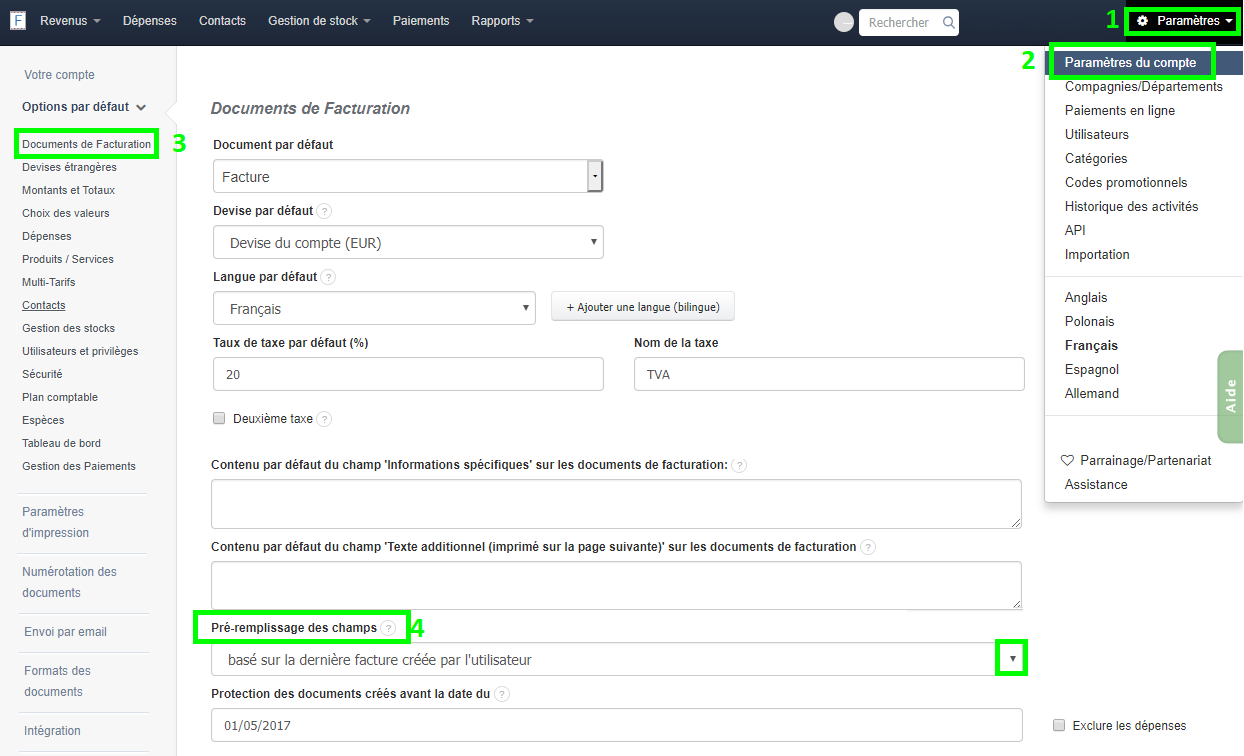Open the Devise du compte (EUR) dropdown
1244x756 pixels.
click(408, 242)
